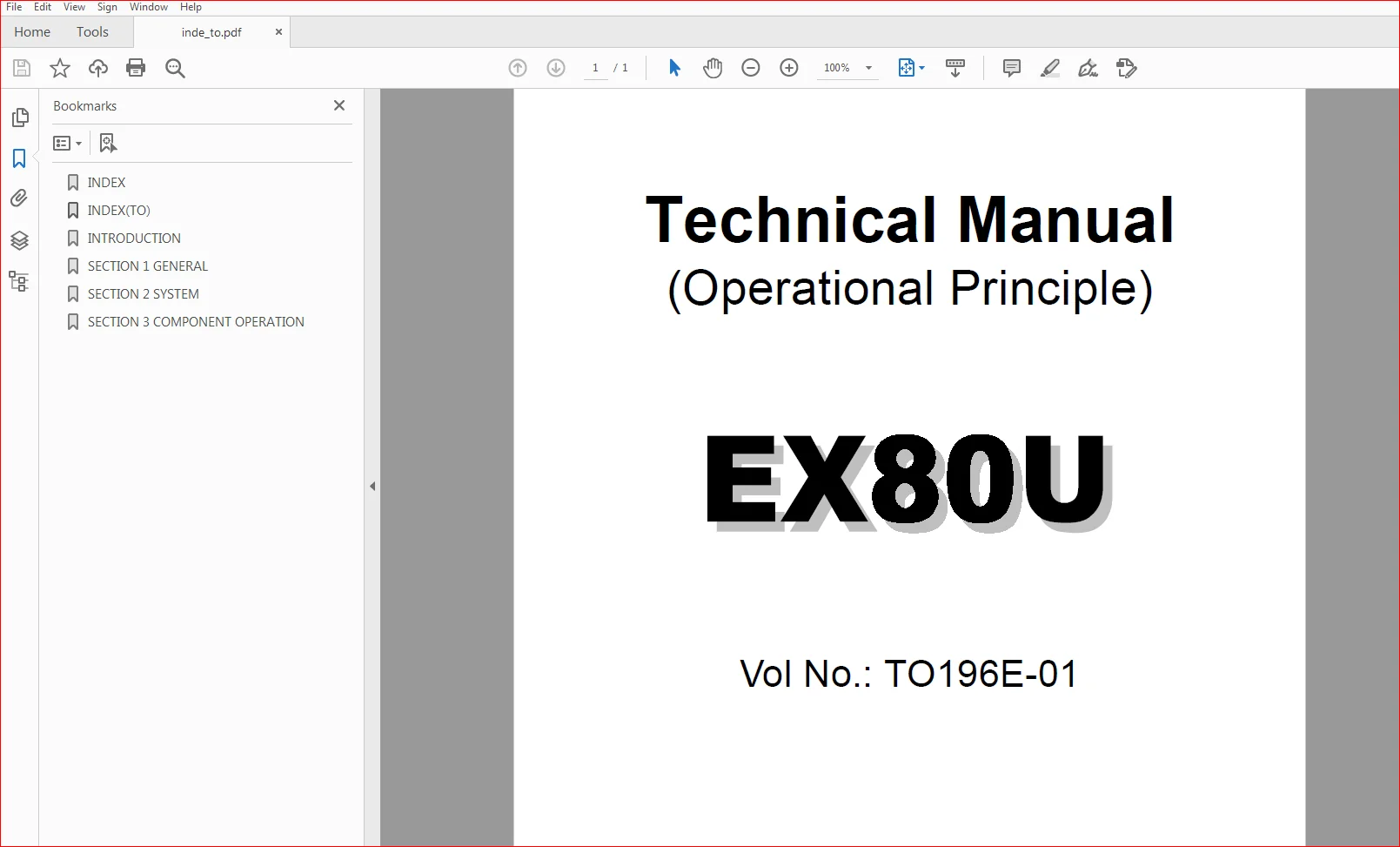The height and width of the screenshot is (847, 1400).
Task: Open the Edit menu
Action: click(x=43, y=7)
